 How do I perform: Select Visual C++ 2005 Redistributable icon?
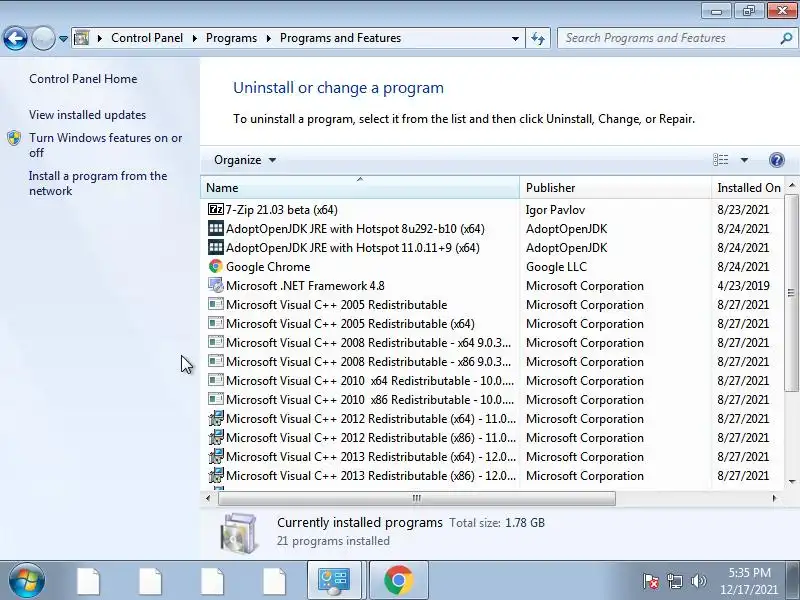(216, 305)
